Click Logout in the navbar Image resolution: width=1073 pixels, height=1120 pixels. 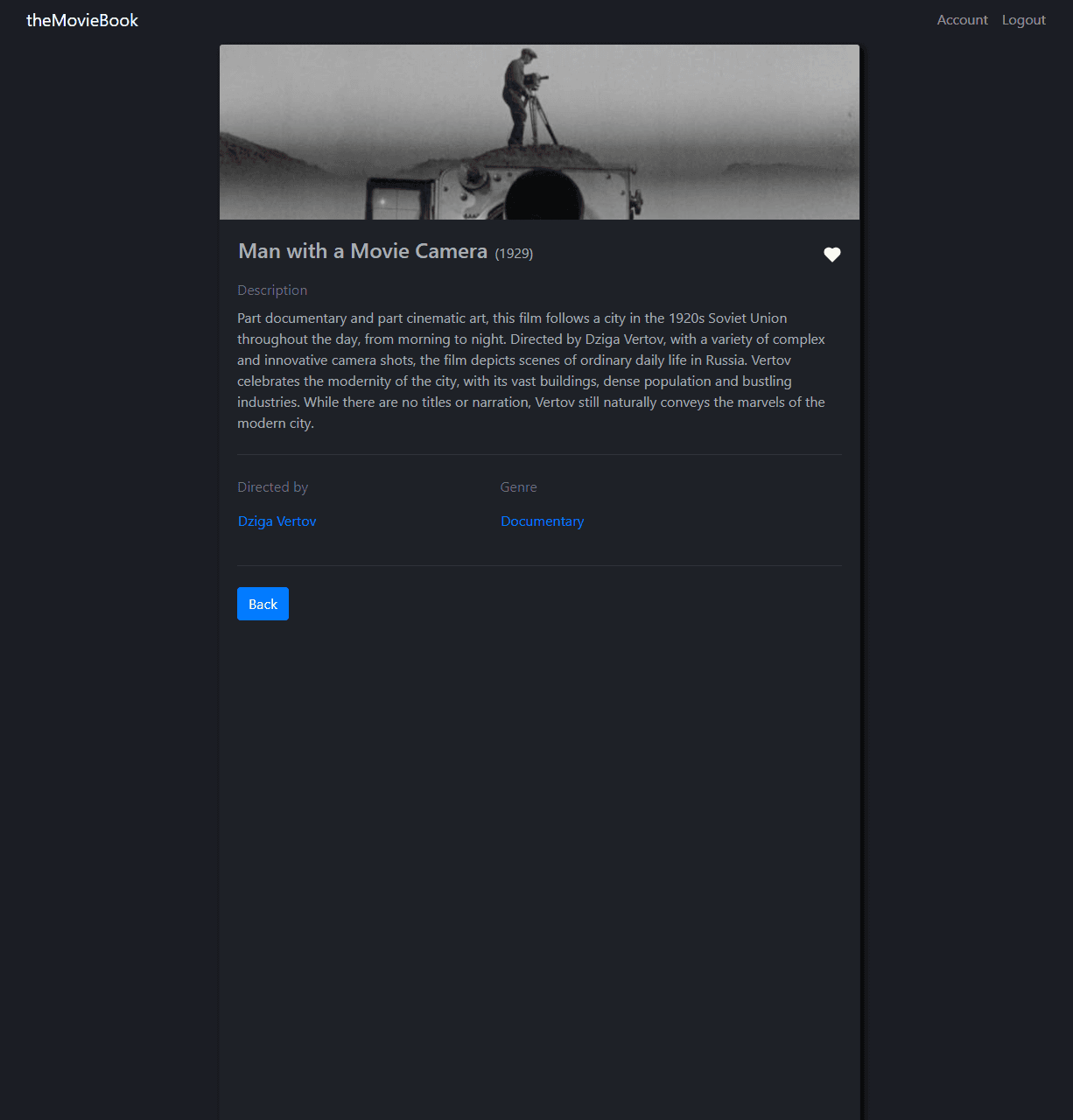1023,20
